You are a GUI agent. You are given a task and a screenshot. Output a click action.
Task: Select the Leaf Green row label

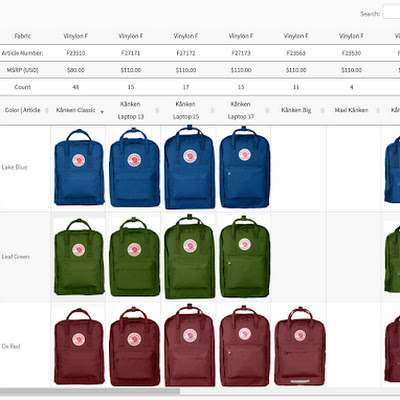[x=16, y=257]
